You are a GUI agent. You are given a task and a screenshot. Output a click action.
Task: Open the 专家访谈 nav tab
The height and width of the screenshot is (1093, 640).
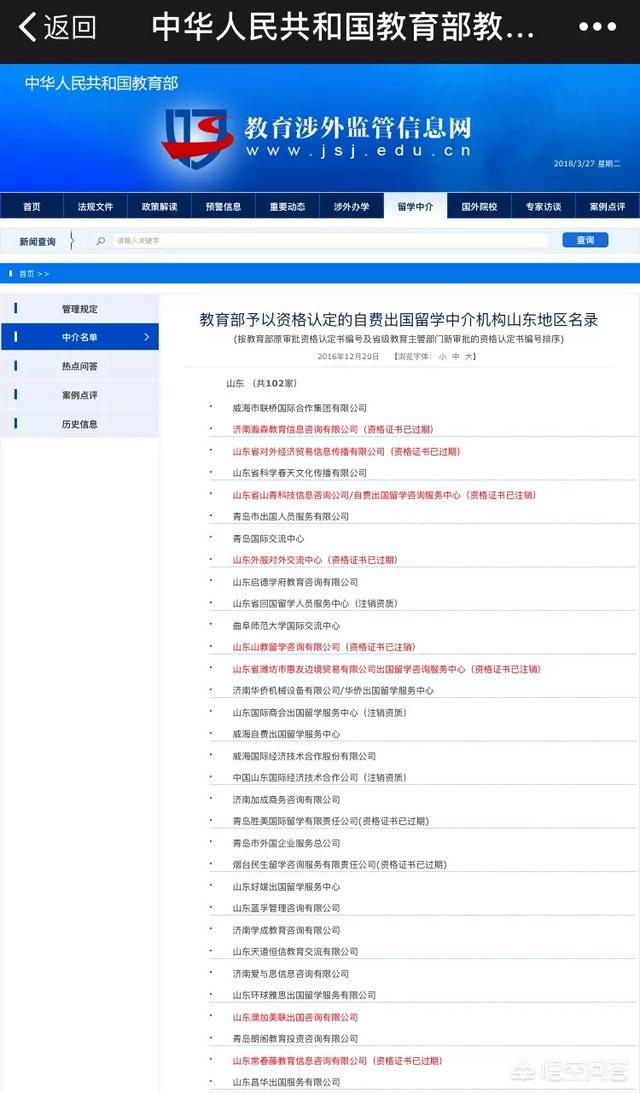(x=543, y=206)
